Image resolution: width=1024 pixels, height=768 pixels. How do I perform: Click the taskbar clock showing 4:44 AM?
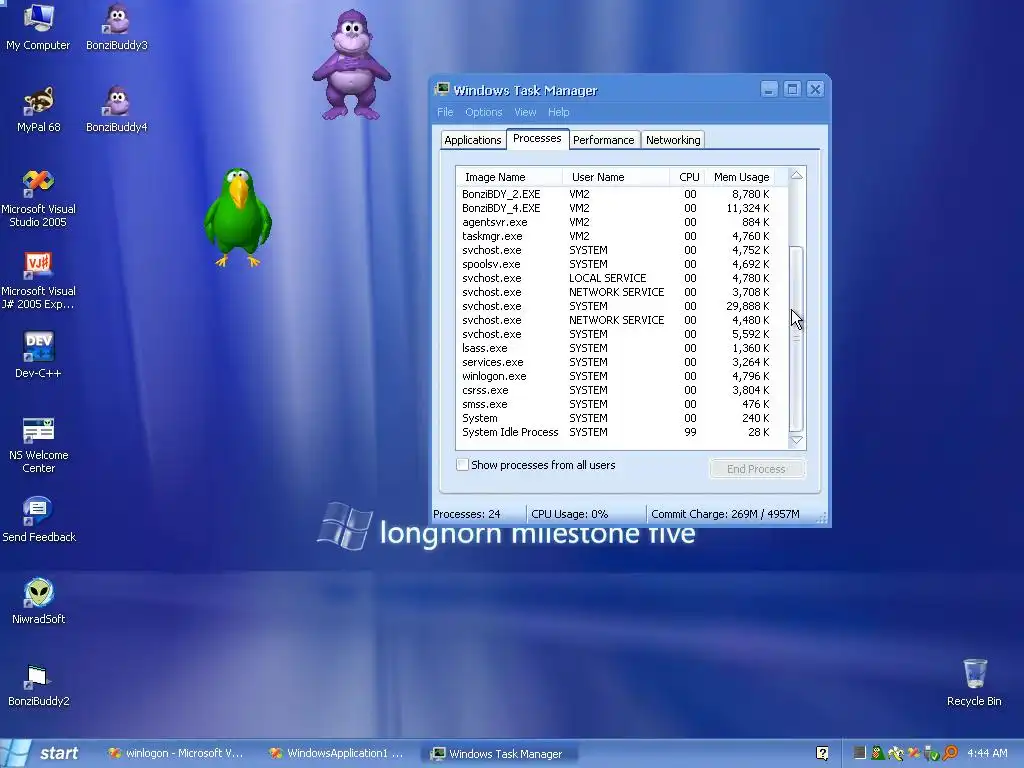(x=987, y=753)
